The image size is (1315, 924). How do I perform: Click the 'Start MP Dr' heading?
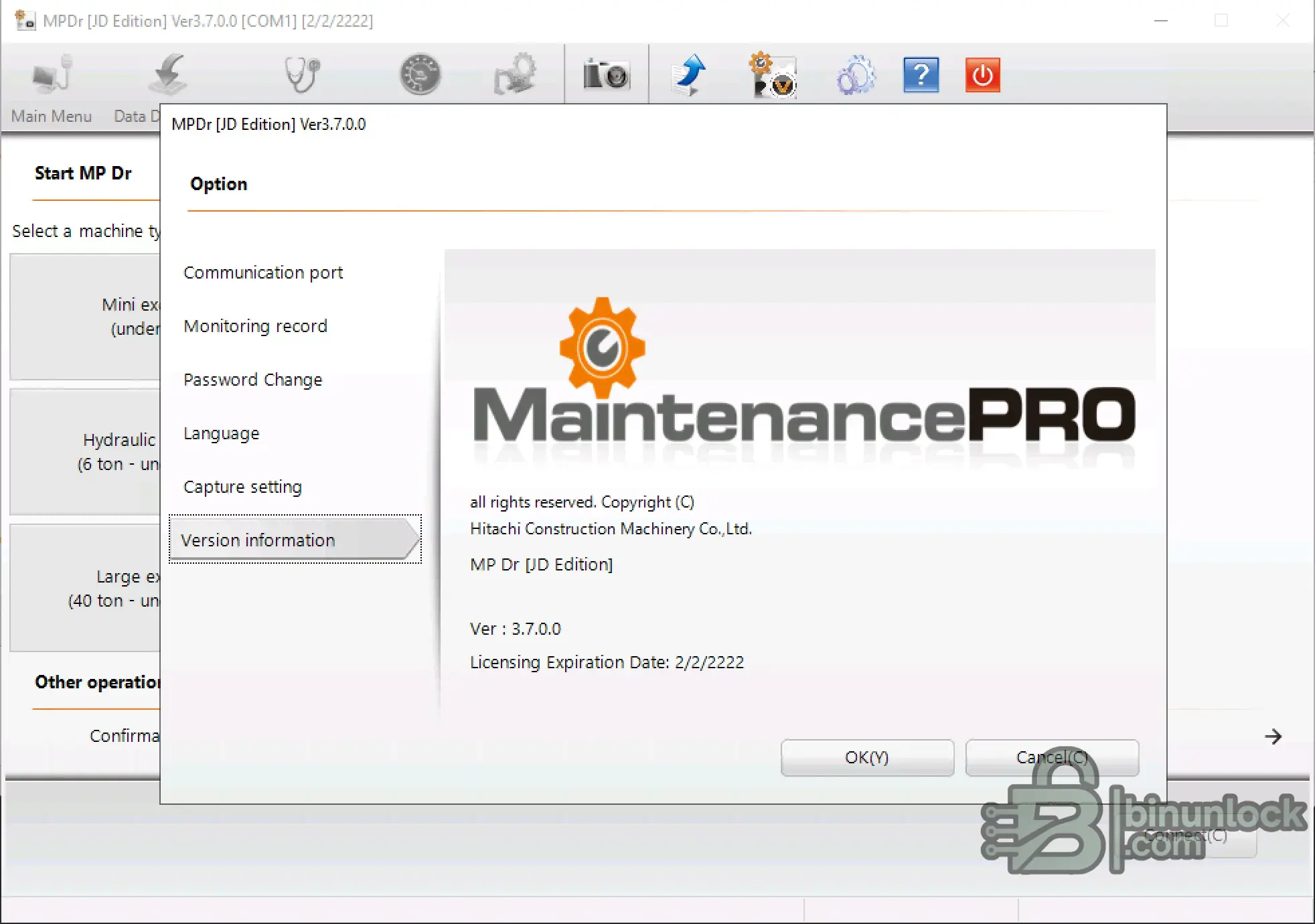(83, 173)
